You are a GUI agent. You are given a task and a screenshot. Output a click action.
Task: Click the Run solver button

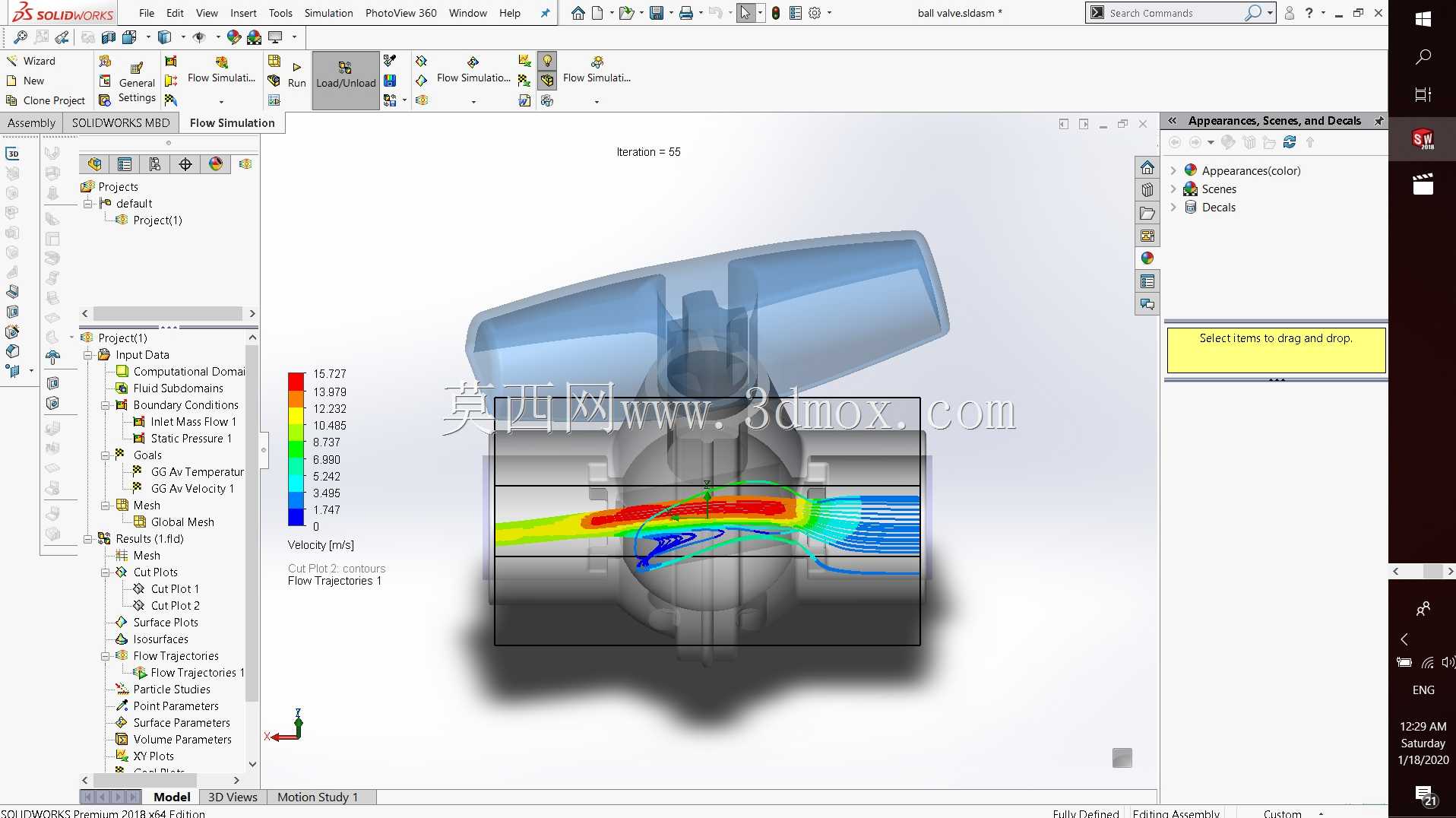(297, 75)
